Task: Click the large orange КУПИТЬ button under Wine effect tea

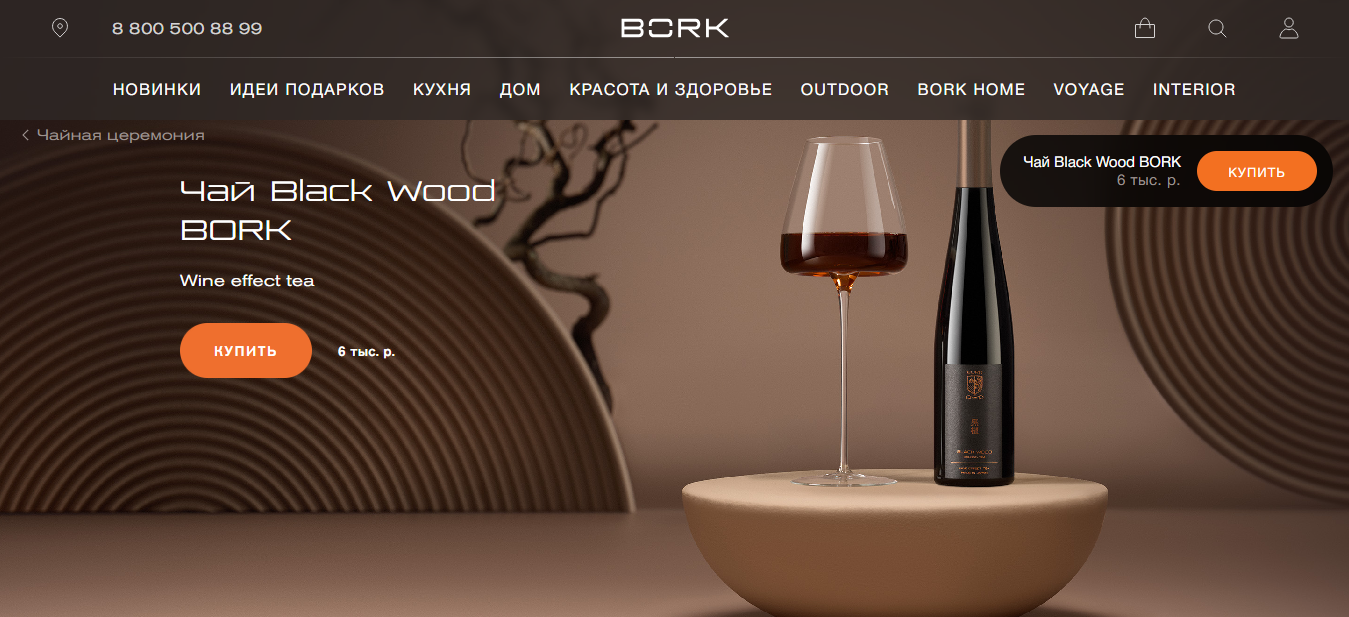Action: pyautogui.click(x=246, y=351)
